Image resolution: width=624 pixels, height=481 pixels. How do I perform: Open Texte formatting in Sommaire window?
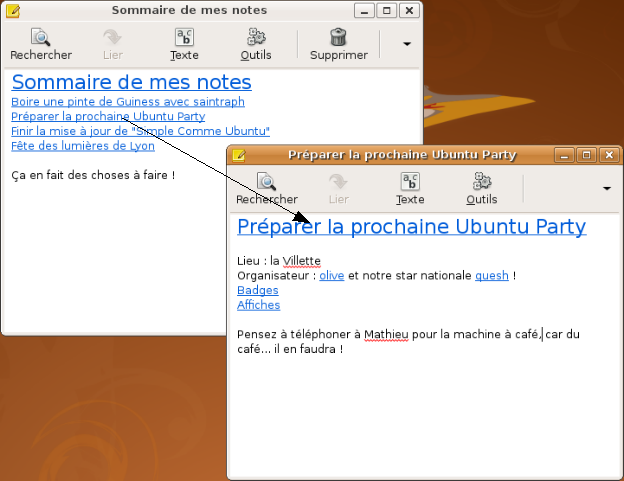[184, 39]
